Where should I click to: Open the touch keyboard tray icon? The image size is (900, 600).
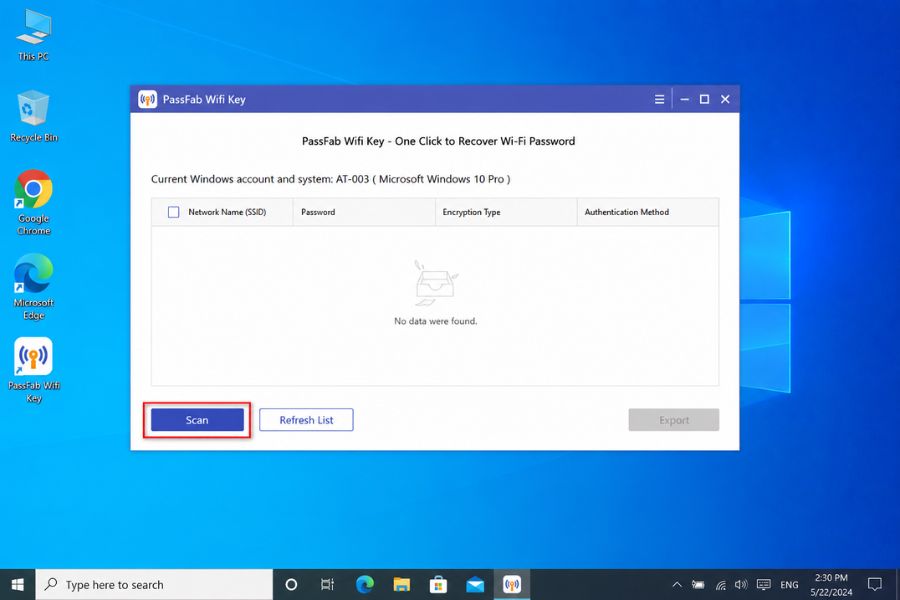pos(763,584)
